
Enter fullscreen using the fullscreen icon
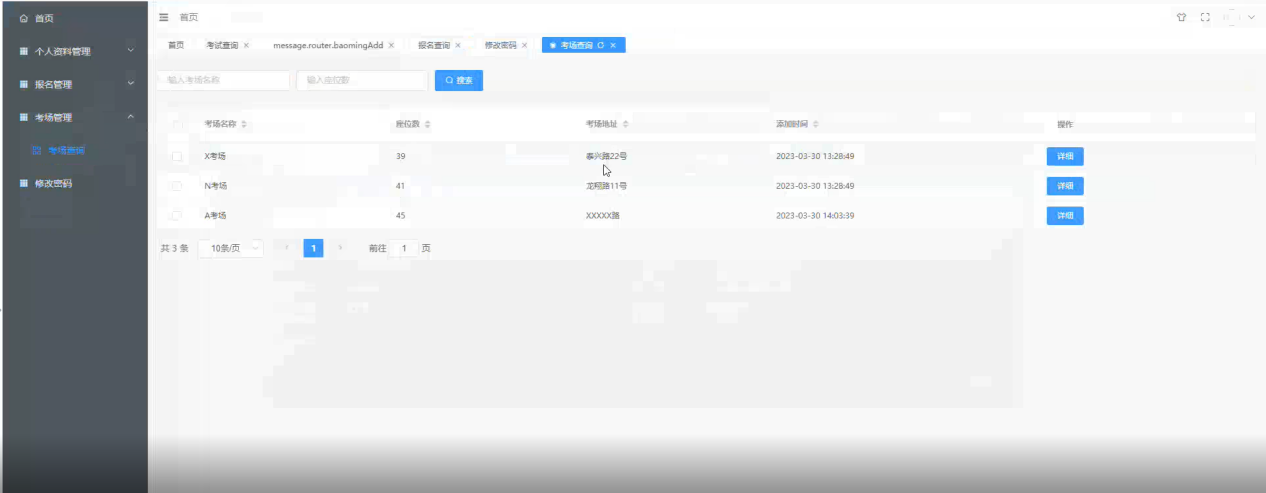click(x=1205, y=17)
